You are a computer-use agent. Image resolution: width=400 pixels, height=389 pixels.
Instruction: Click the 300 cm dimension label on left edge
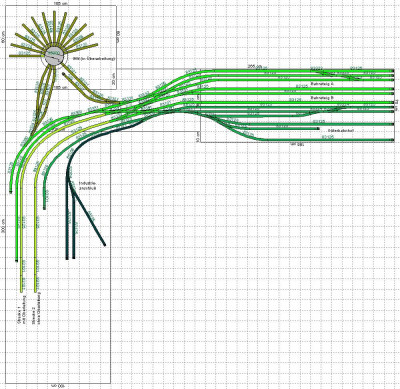(x=3, y=226)
